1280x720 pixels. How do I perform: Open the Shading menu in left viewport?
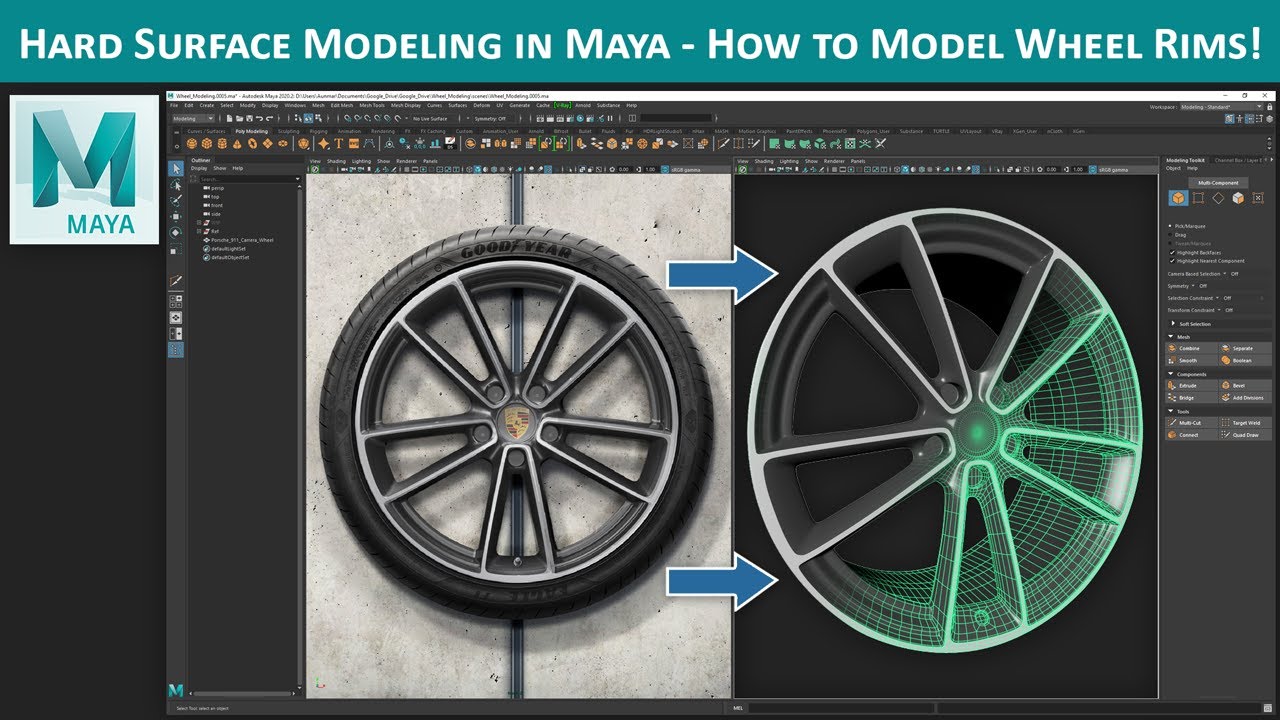pos(336,161)
